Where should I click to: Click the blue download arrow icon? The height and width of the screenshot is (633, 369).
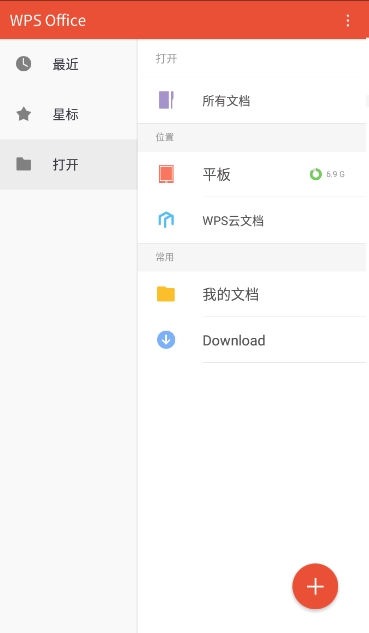166,340
